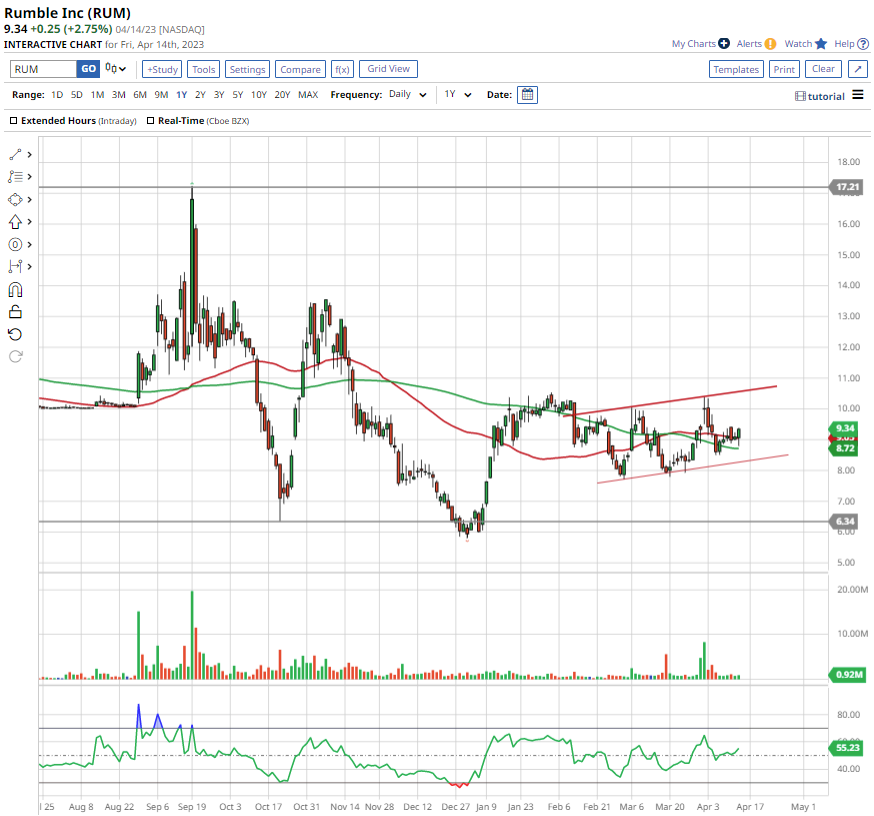Viewport: 874px width, 816px height.
Task: Select the measurement range tool icon
Action: tap(15, 266)
